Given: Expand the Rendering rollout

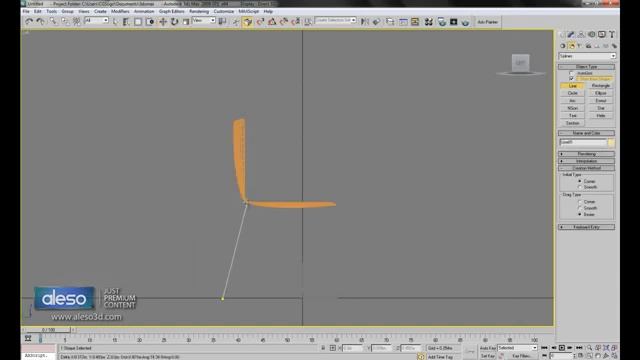Looking at the screenshot, I should (587, 154).
